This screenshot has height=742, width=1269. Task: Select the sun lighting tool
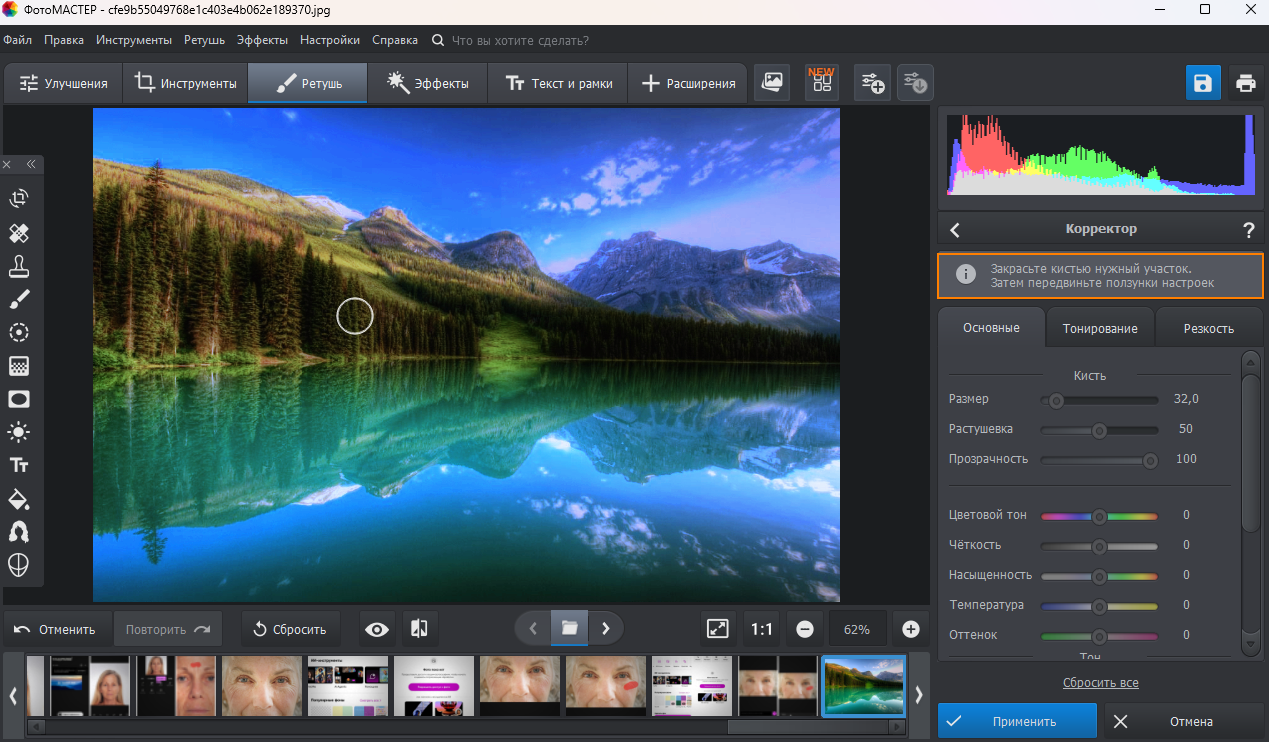tap(18, 432)
